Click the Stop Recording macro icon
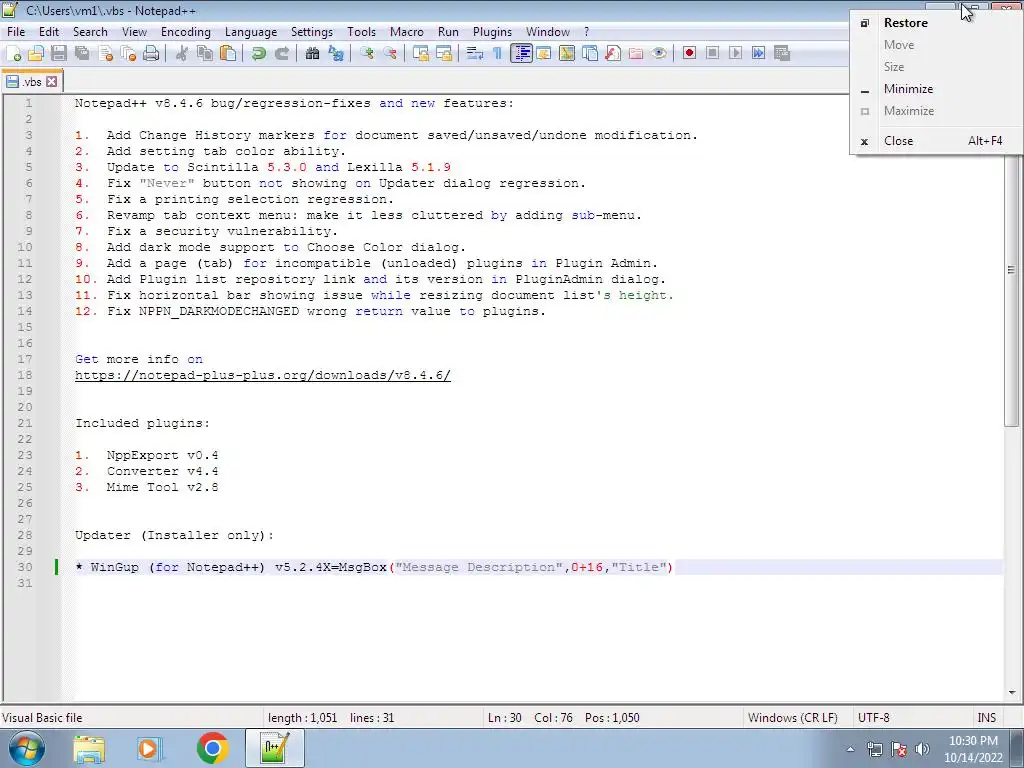The height and width of the screenshot is (768, 1024). tap(712, 54)
